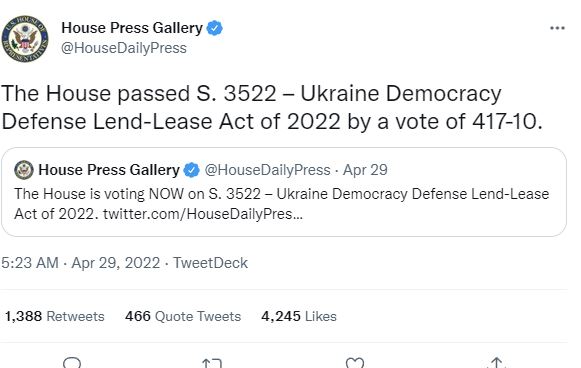Open the House Press Gallery profile name
Screen dimensions: 581x368
click(132, 28)
